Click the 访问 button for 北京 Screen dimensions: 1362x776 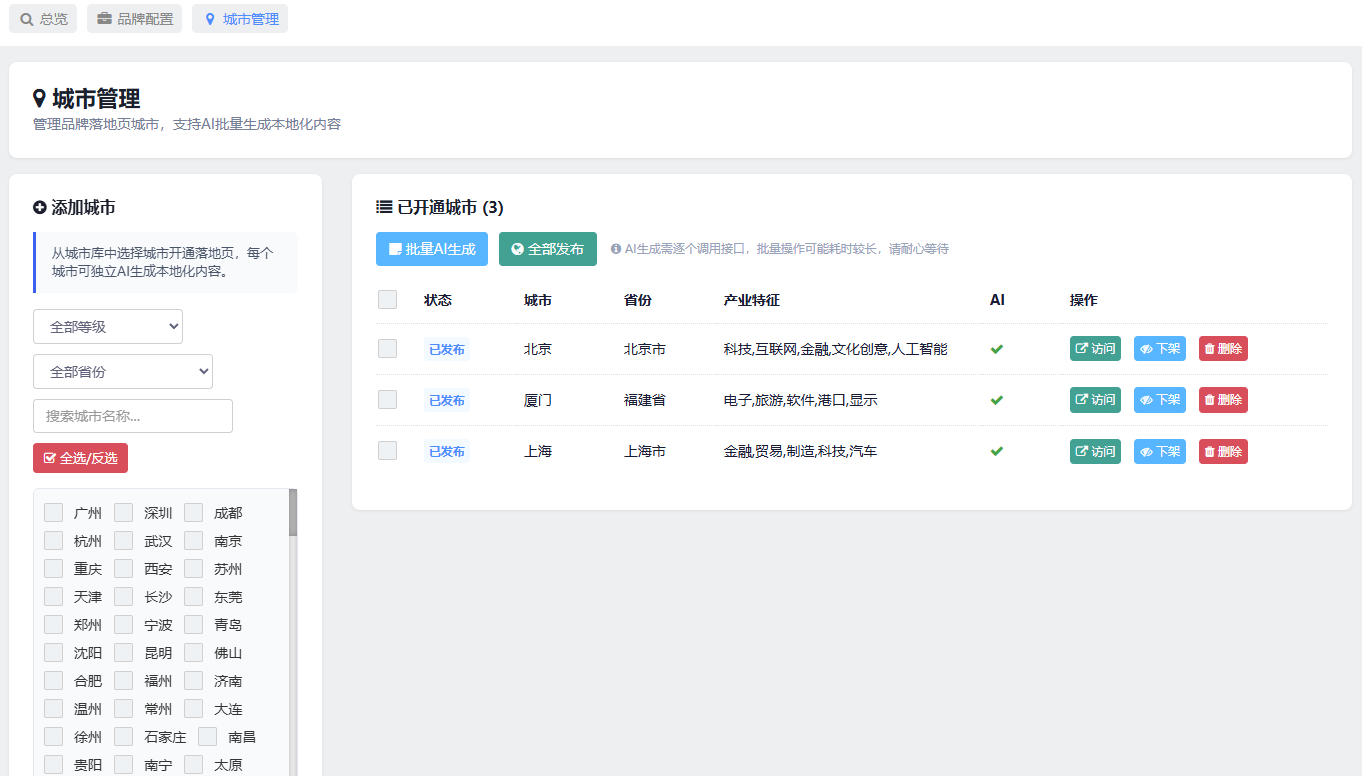click(x=1095, y=349)
